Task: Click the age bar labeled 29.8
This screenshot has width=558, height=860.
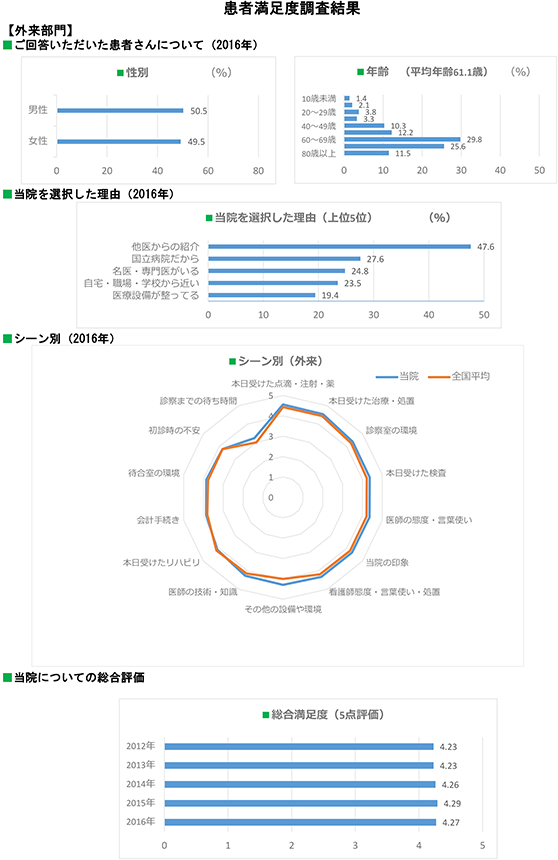Action: click(402, 139)
